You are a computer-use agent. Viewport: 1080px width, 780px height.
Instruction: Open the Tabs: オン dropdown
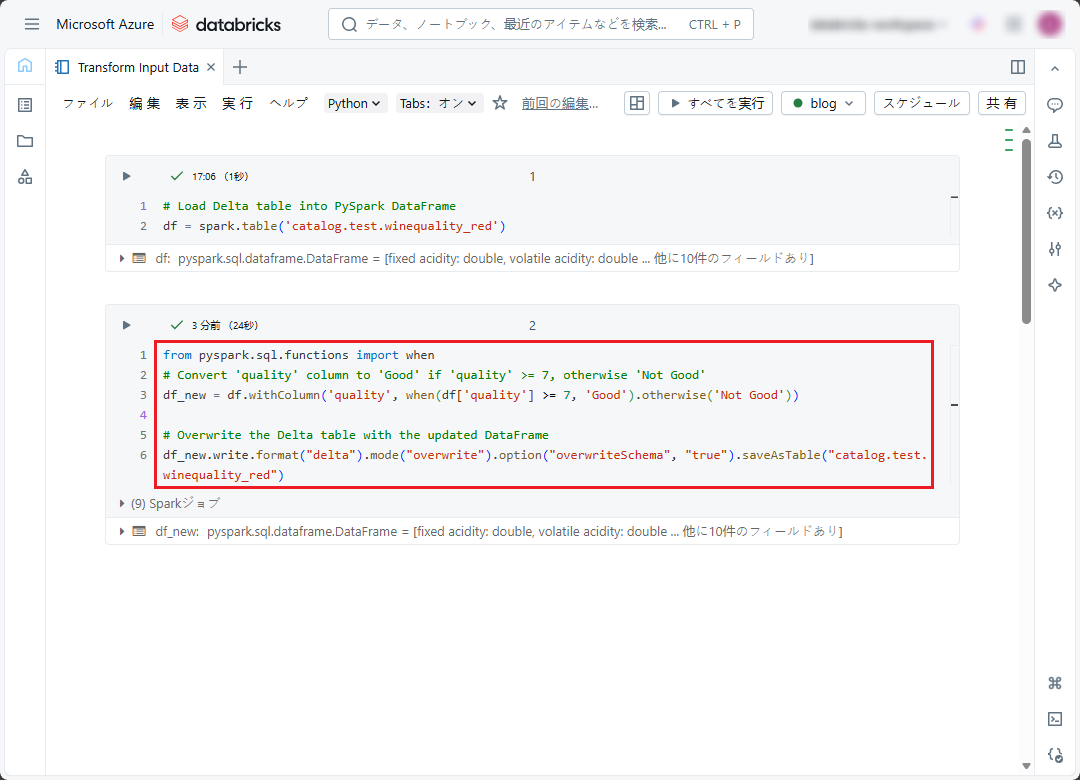click(x=440, y=103)
